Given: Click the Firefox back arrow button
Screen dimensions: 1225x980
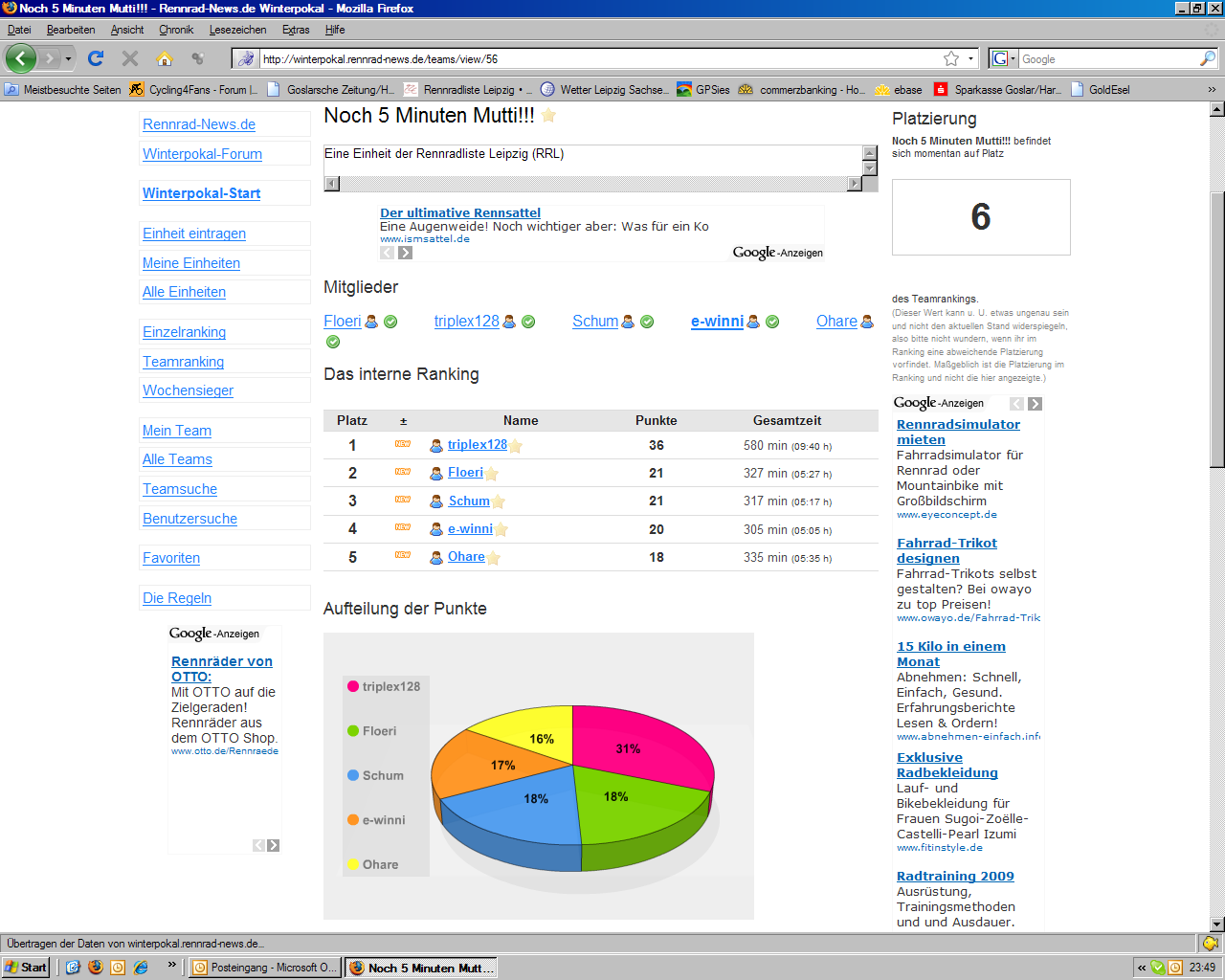Looking at the screenshot, I should [x=21, y=58].
